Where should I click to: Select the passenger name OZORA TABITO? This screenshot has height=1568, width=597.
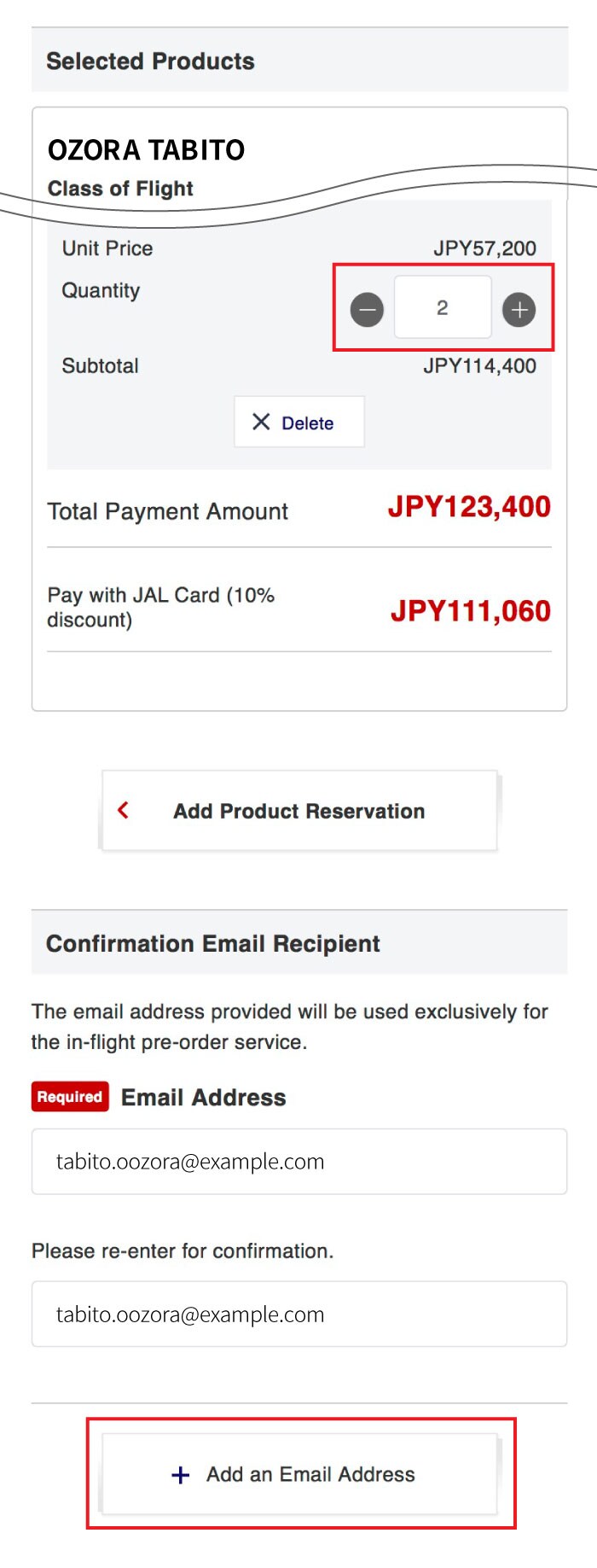point(146,150)
